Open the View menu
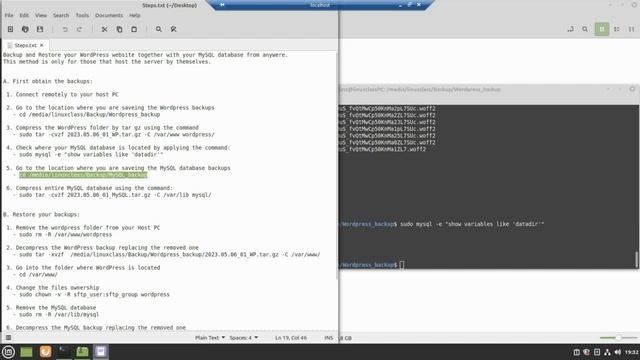640x360 pixels. 40,15
